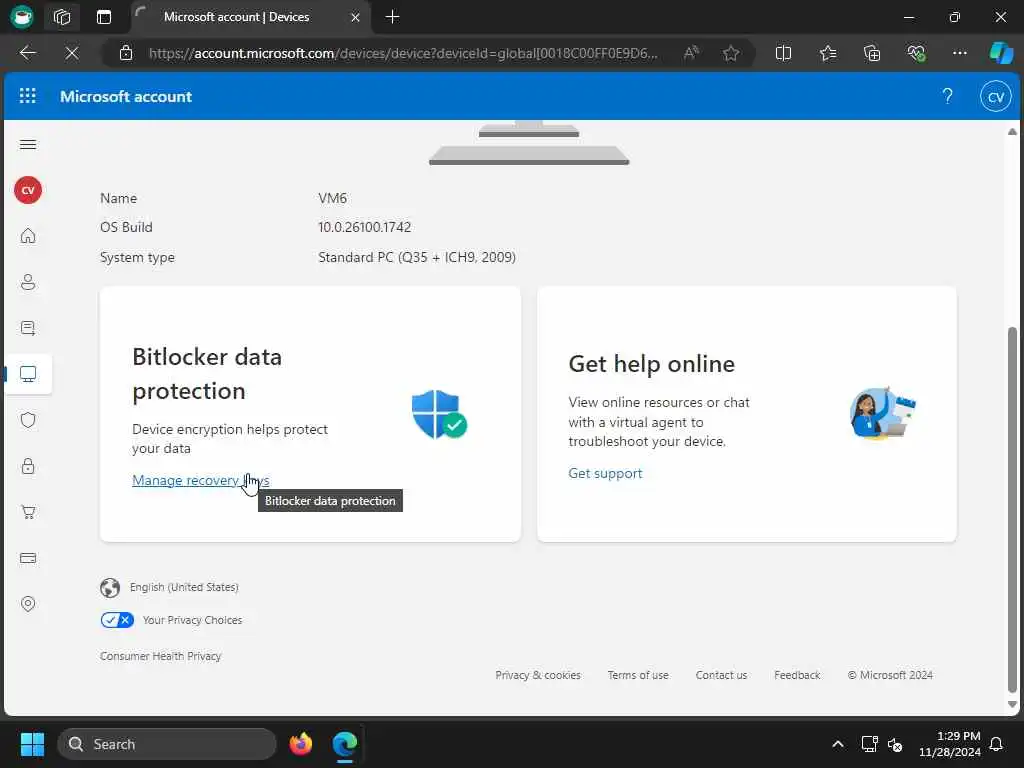Toggle Your Privacy Choices switch icon
The height and width of the screenshot is (768, 1024).
pyautogui.click(x=117, y=620)
